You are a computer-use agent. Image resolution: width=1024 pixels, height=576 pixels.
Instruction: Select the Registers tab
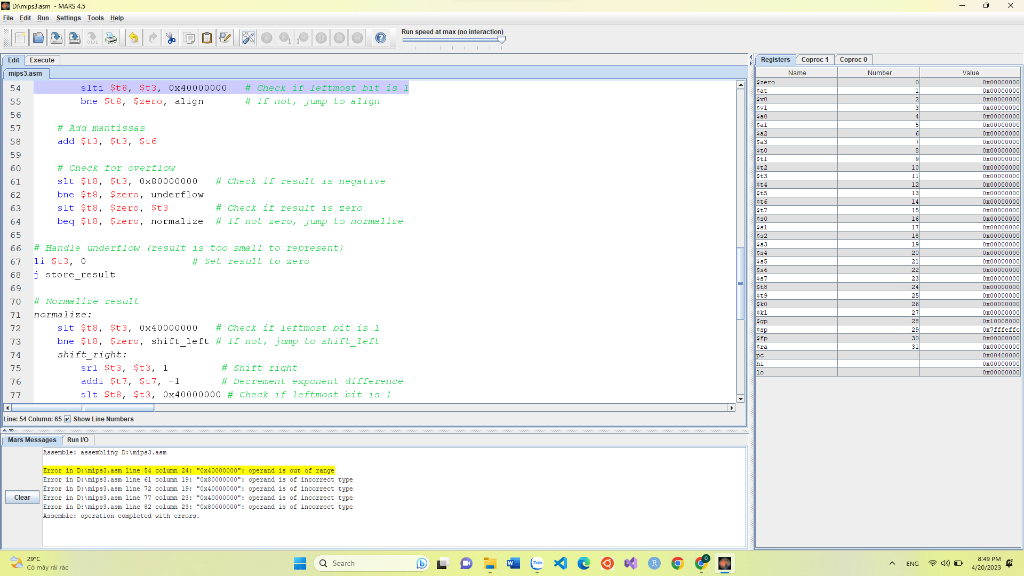coord(775,59)
